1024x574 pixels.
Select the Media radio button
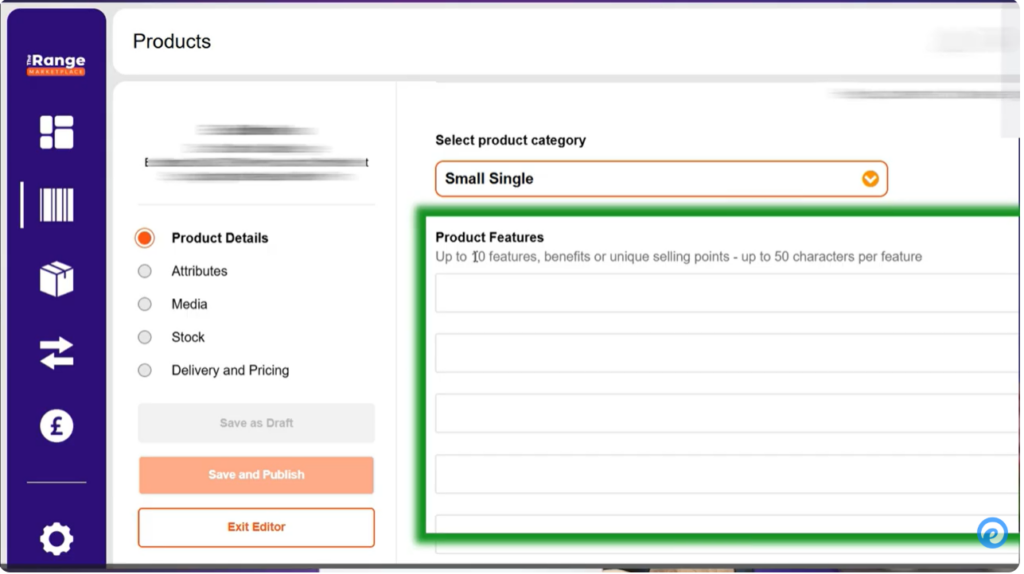click(145, 304)
